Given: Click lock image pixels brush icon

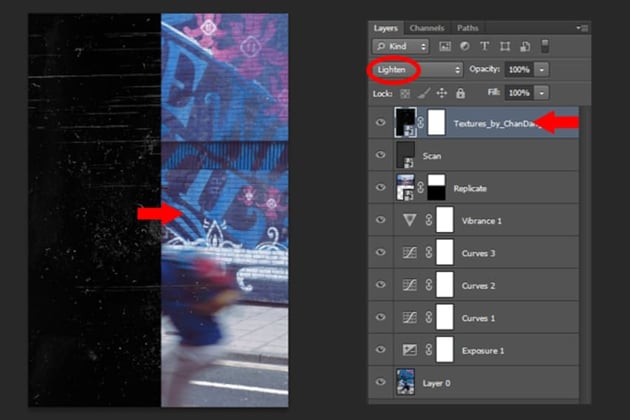Looking at the screenshot, I should [423, 94].
